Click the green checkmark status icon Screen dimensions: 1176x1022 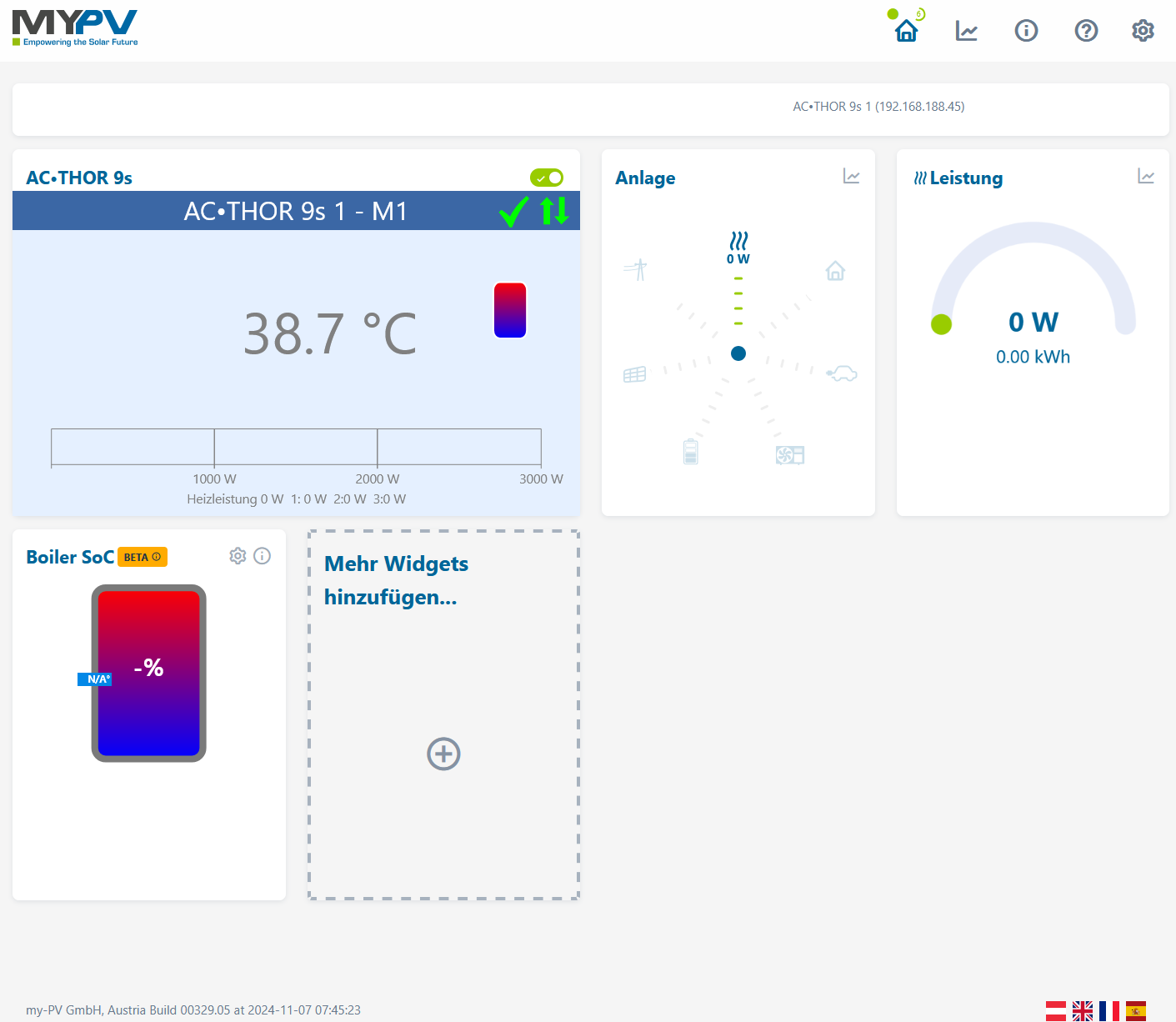click(514, 211)
